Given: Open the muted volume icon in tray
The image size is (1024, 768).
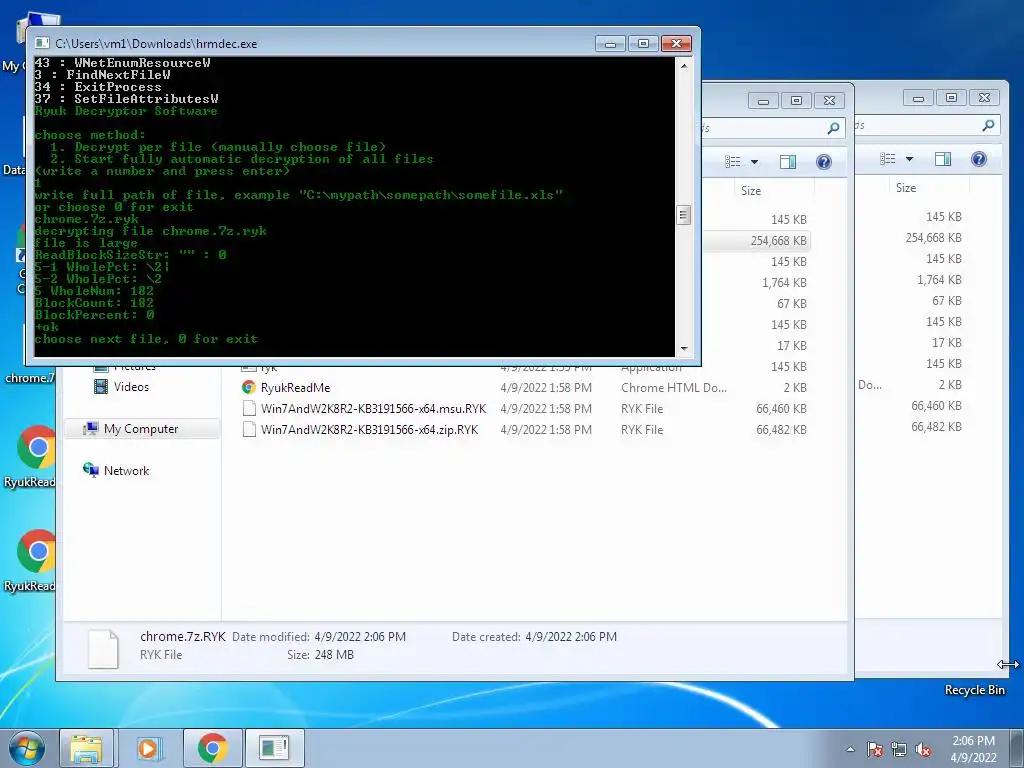Looking at the screenshot, I should point(923,750).
